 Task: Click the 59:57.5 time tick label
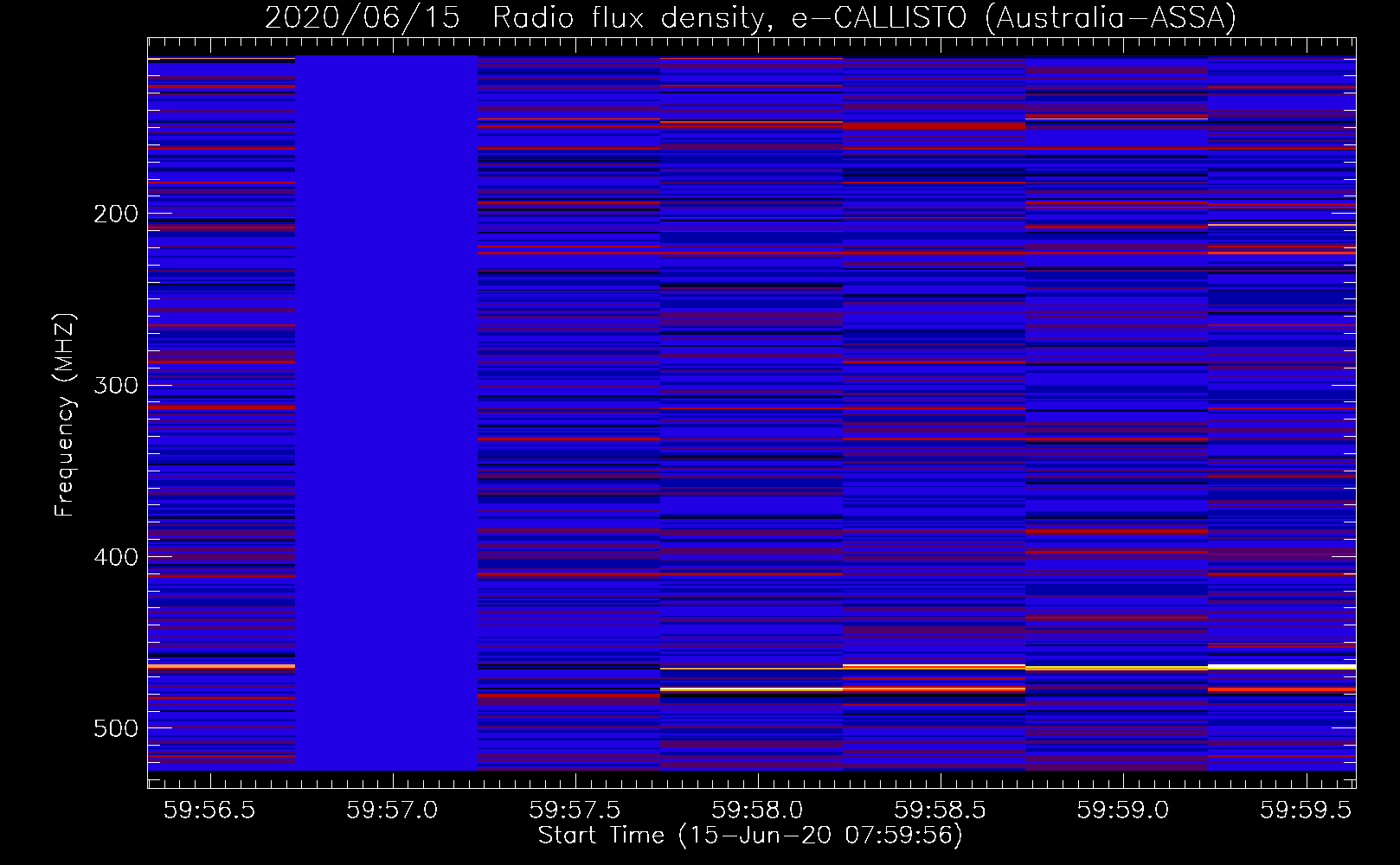(x=575, y=810)
